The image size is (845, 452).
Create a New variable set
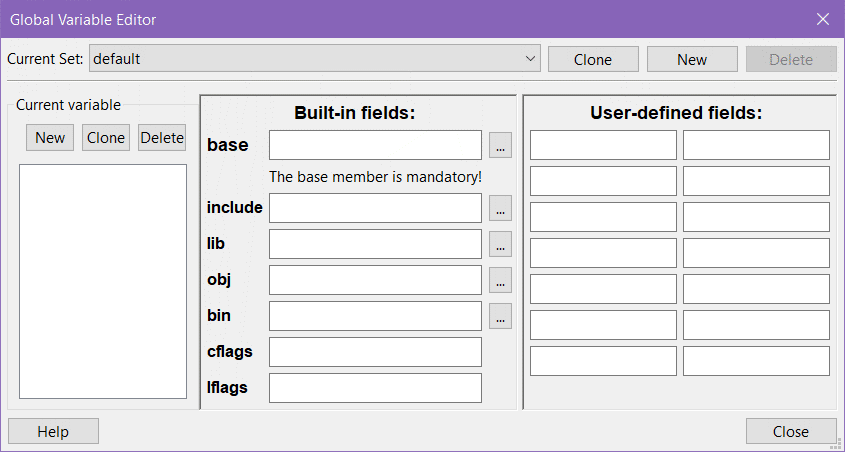(x=692, y=59)
